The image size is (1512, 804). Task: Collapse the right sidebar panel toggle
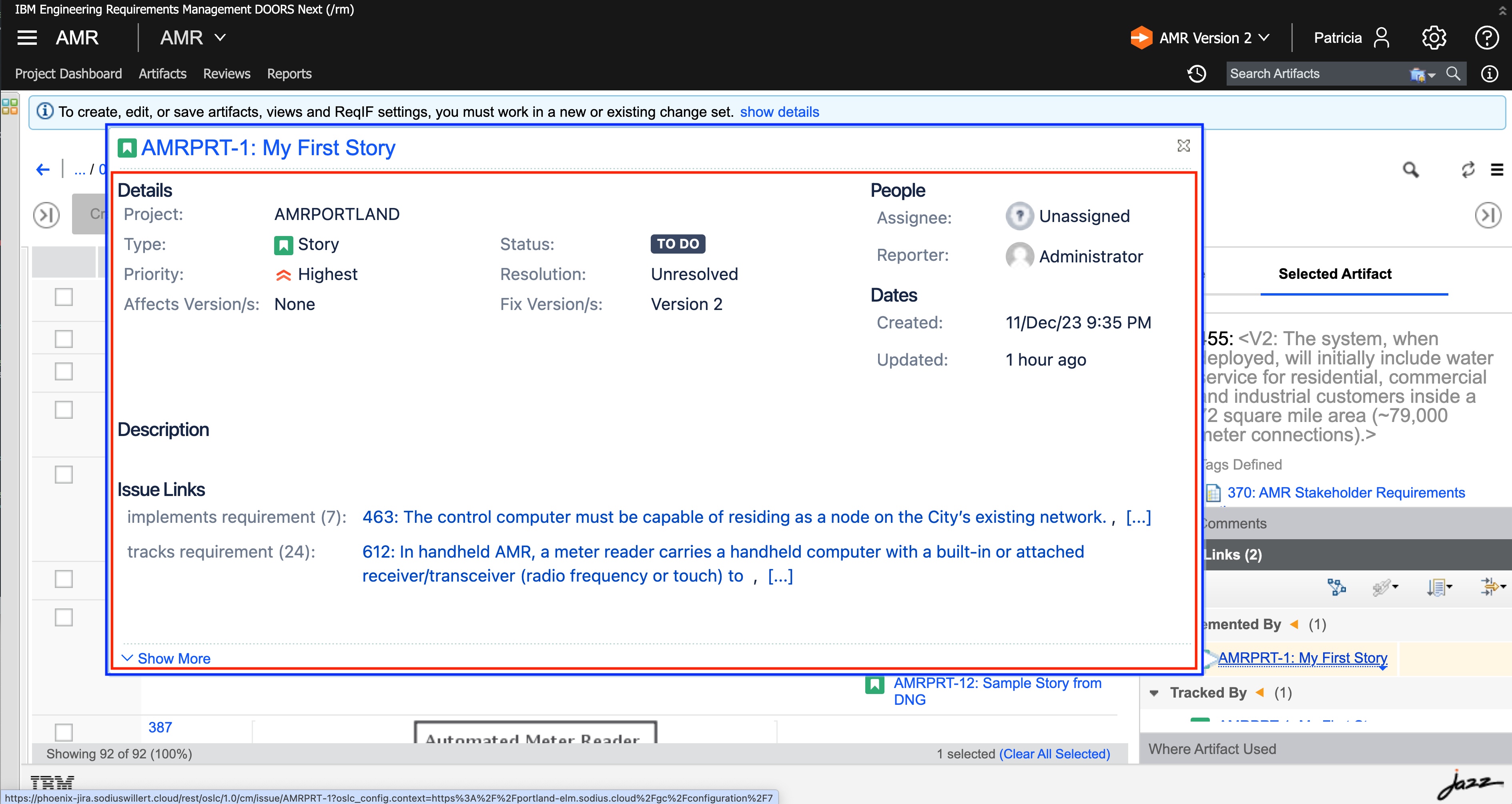(x=1488, y=215)
